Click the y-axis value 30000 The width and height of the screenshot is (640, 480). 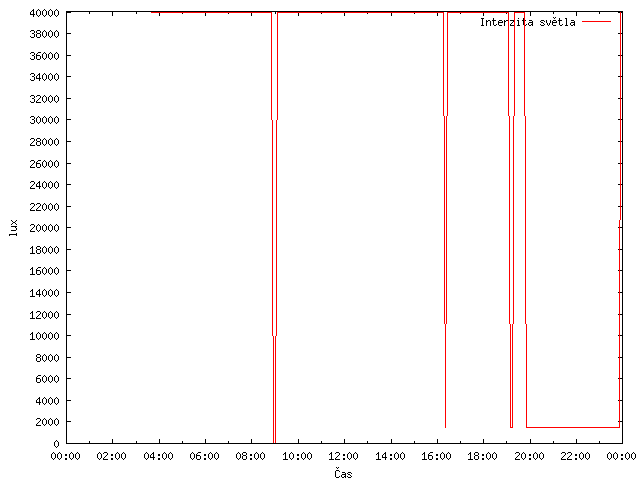[x=44, y=120]
